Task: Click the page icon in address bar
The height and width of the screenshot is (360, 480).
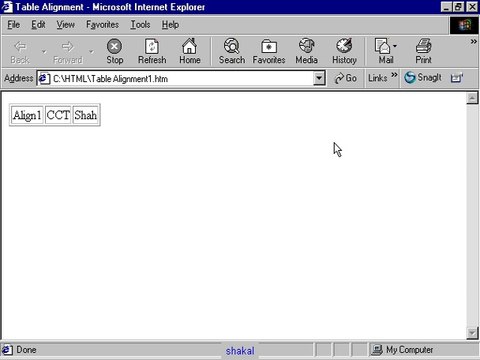Action: [43, 79]
